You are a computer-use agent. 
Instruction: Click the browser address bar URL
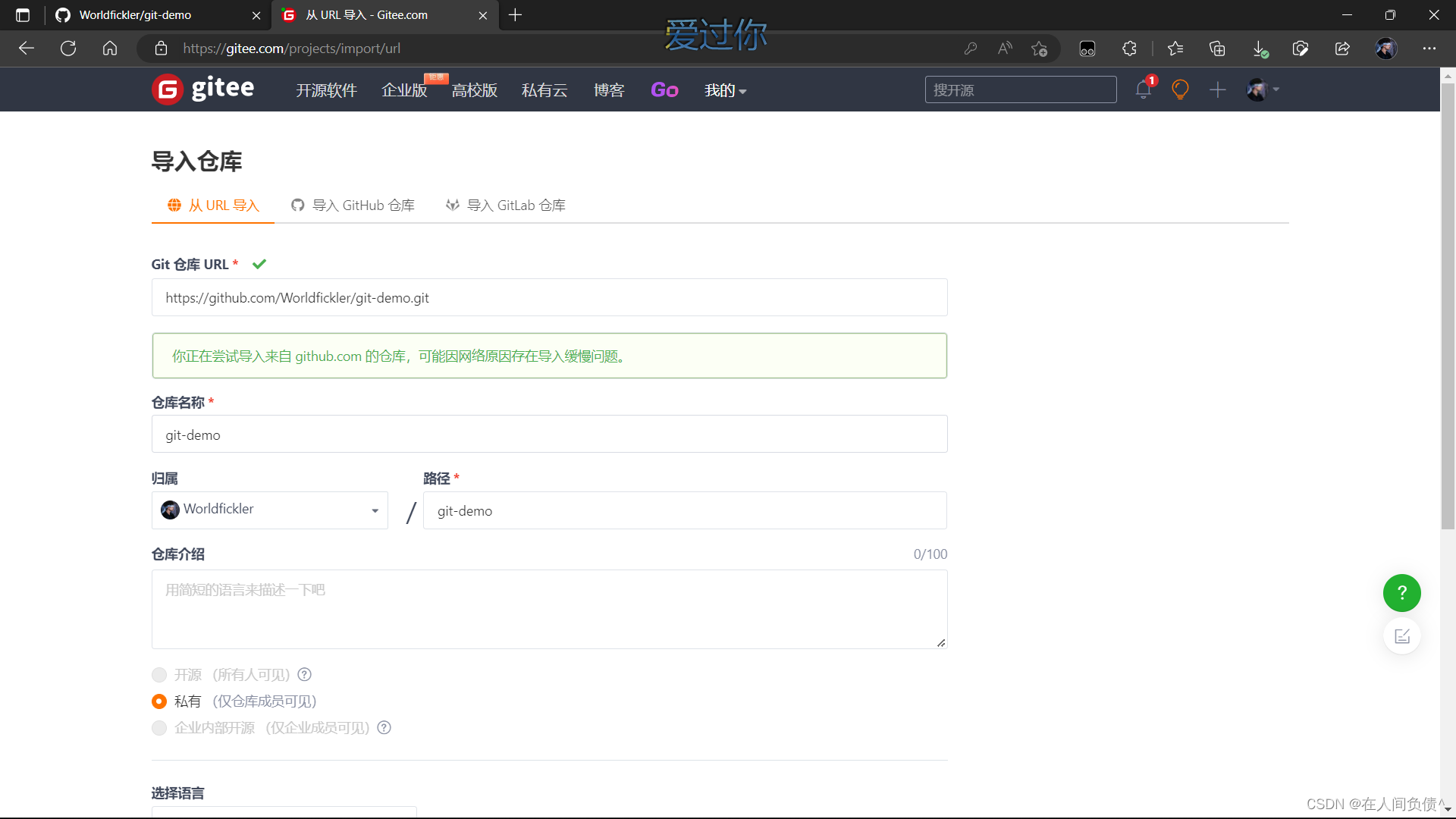coord(292,49)
